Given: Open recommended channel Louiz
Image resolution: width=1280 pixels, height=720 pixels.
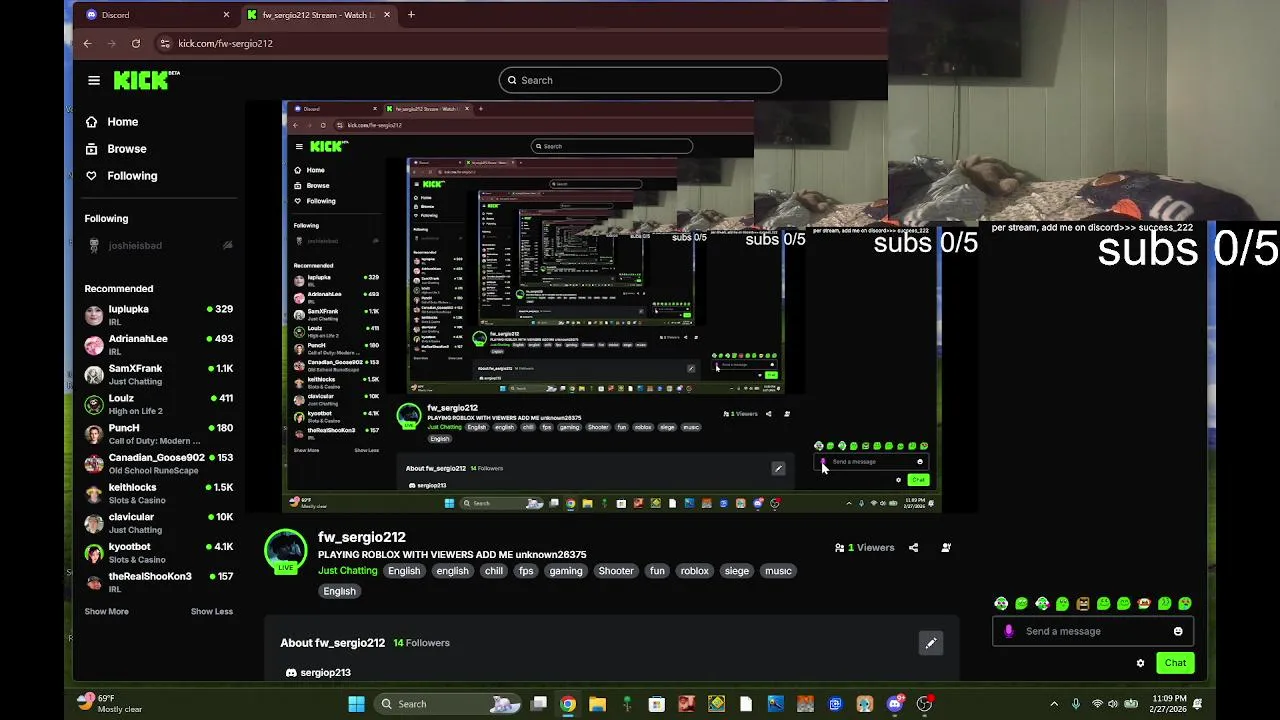Looking at the screenshot, I should click(159, 404).
